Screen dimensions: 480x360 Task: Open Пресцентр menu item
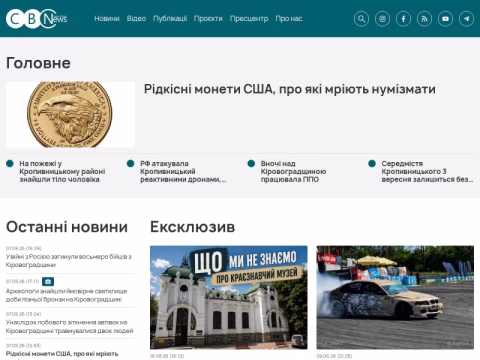tap(249, 19)
